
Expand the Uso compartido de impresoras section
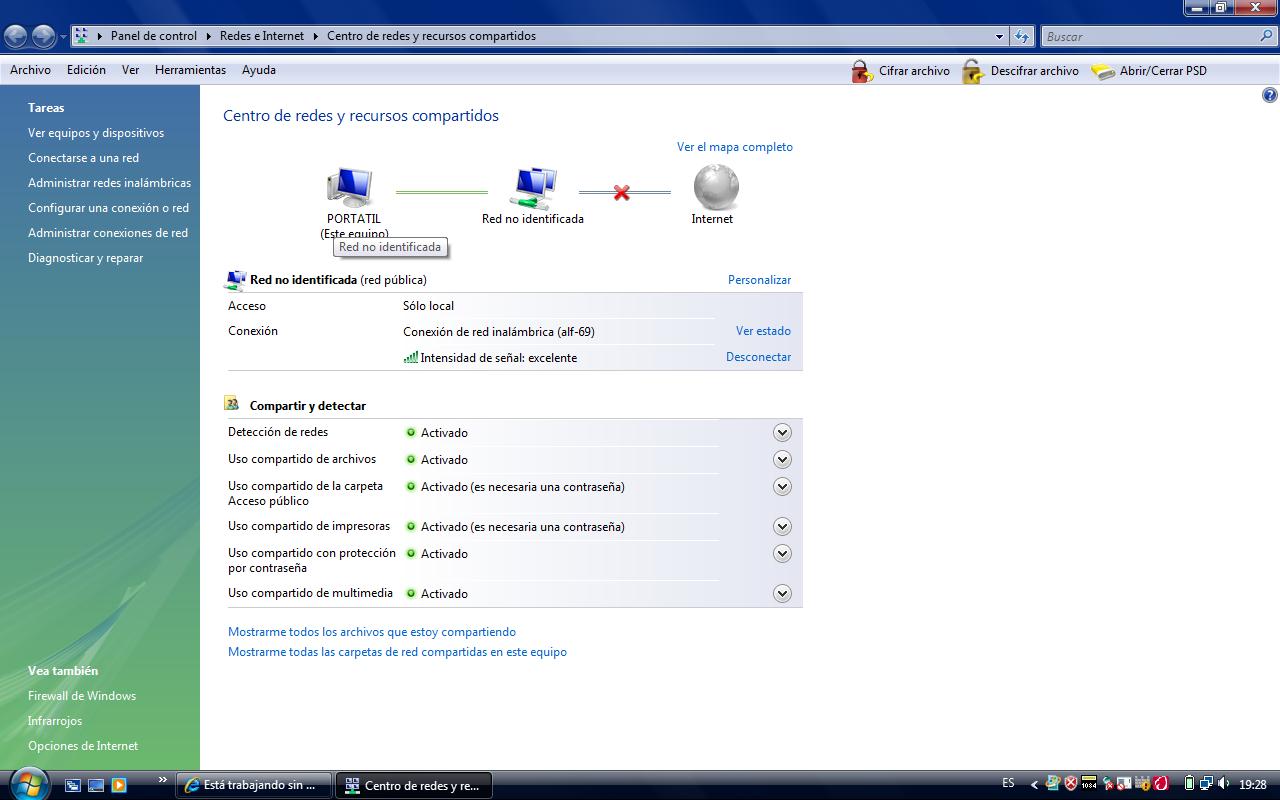click(782, 527)
